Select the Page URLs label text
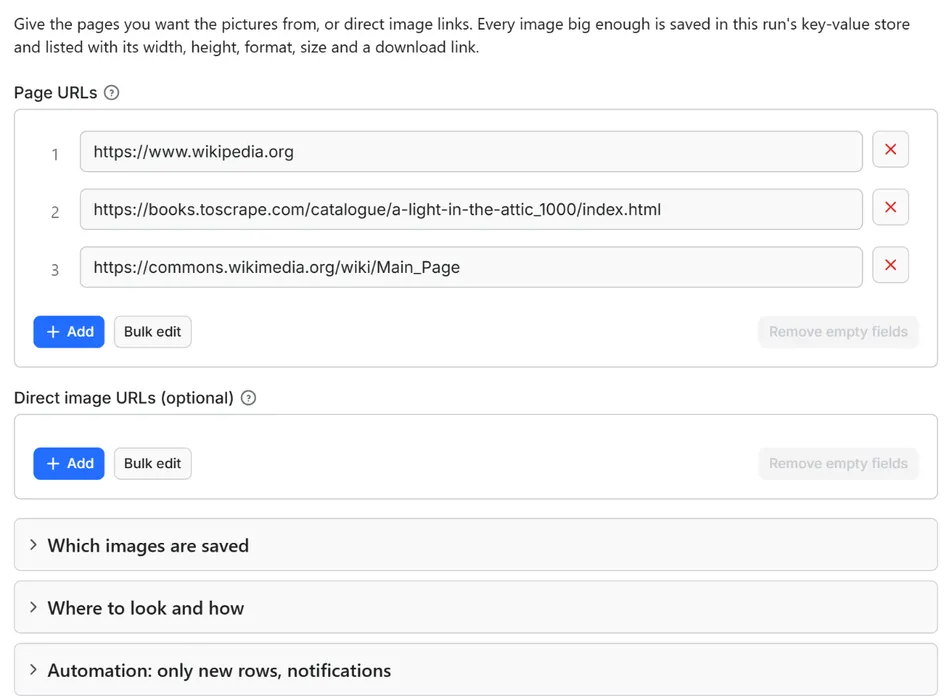The height and width of the screenshot is (696, 952). pyautogui.click(x=55, y=93)
